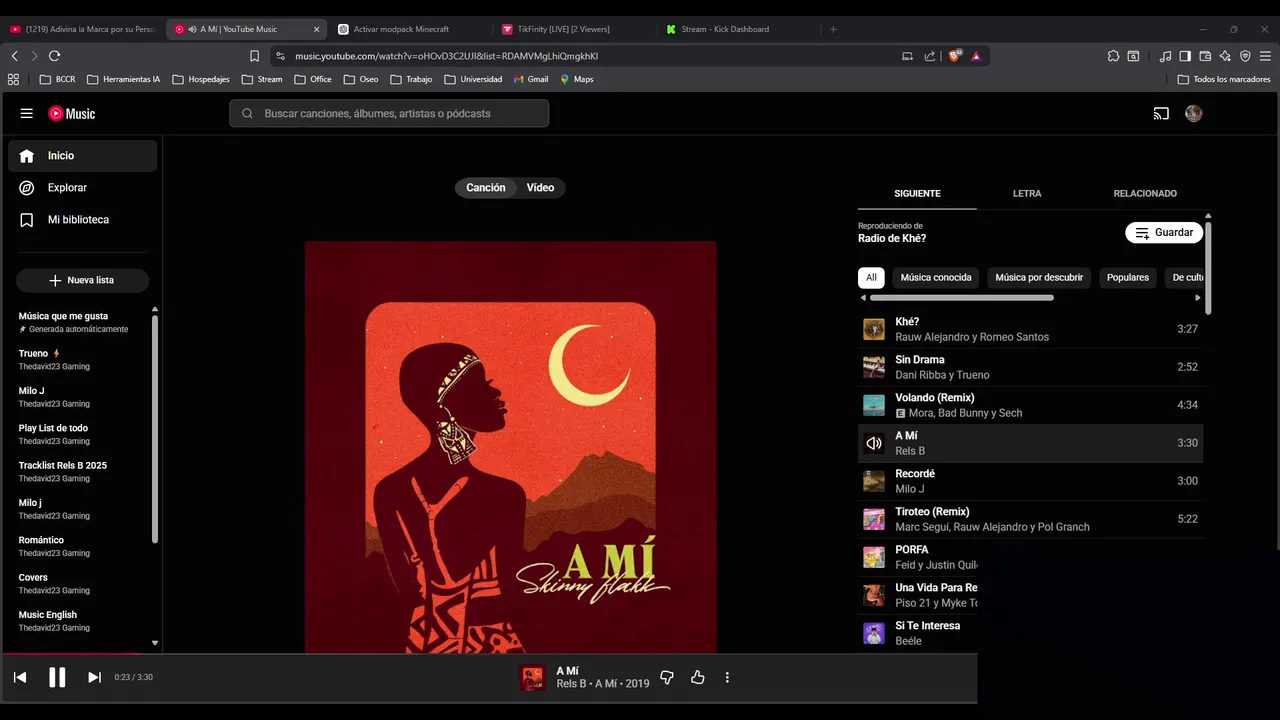Open the Música que me gusta playlist
1280x720 pixels.
tap(80, 322)
